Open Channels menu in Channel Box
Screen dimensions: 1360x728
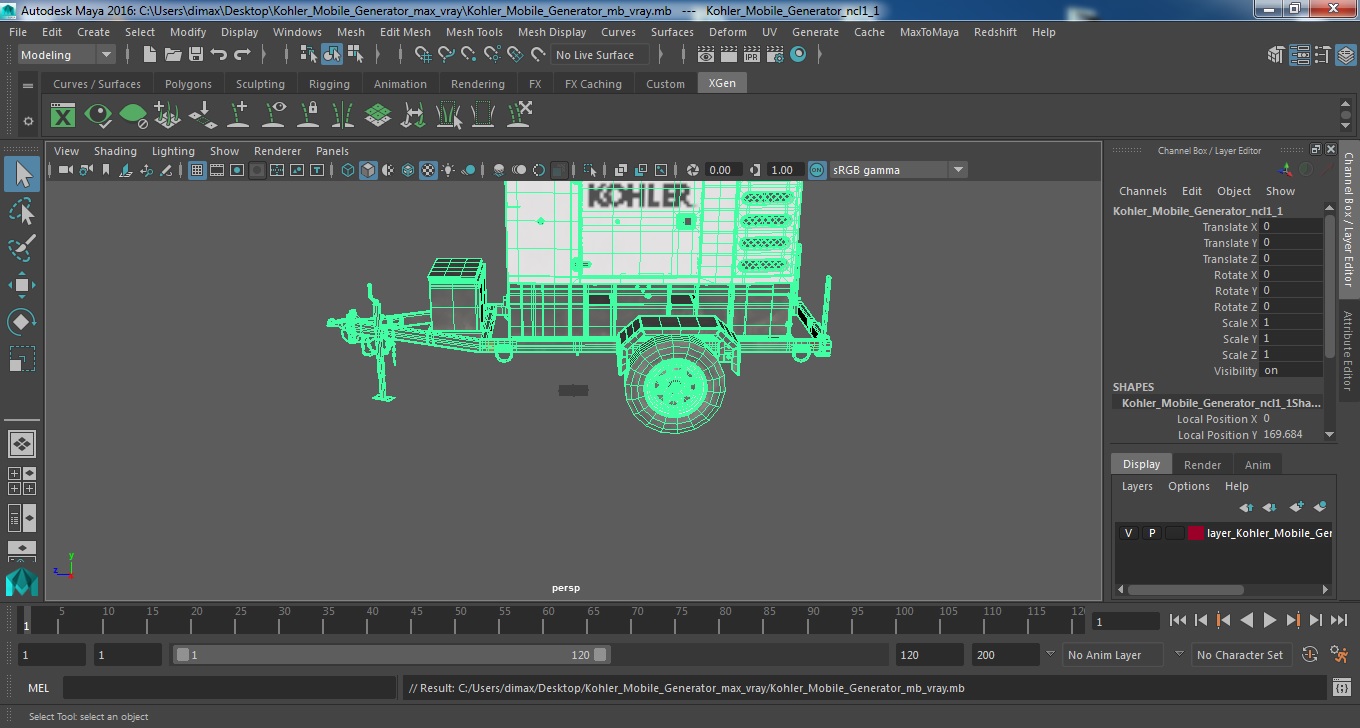click(1142, 191)
